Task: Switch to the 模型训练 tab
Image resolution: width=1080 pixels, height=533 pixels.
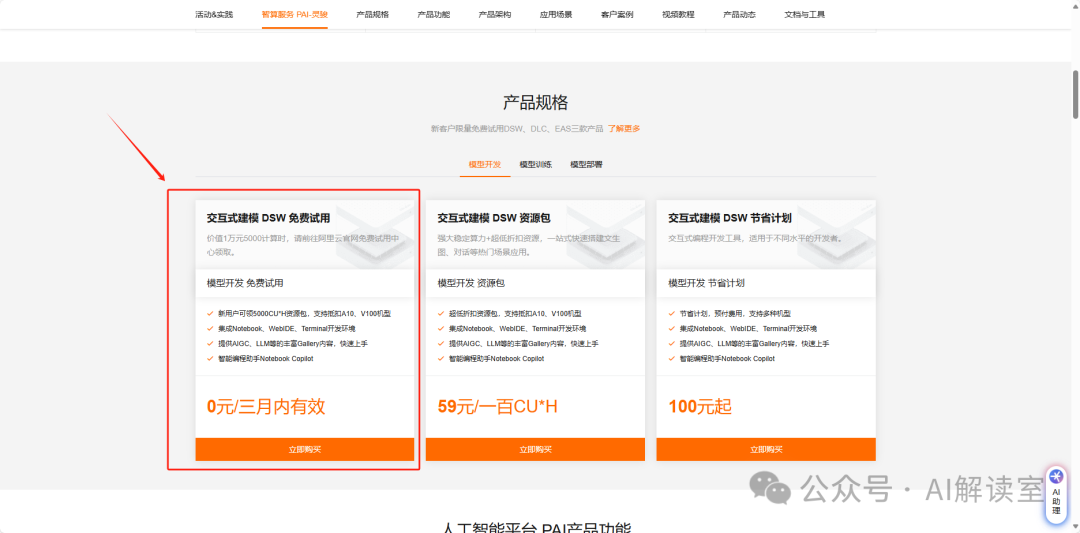Action: [536, 165]
